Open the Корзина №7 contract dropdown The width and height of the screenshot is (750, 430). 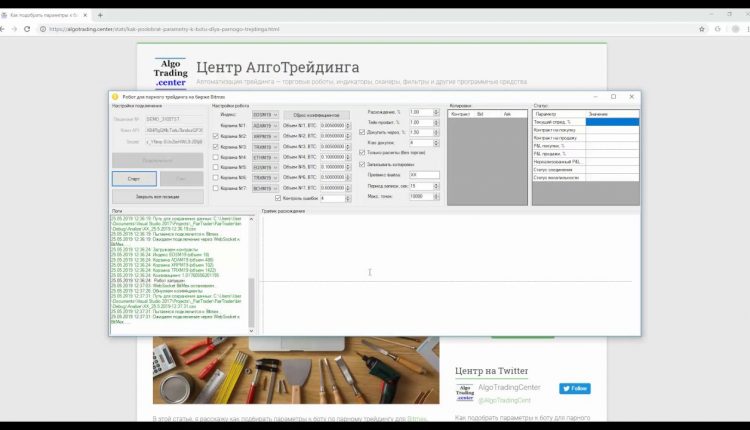click(265, 188)
